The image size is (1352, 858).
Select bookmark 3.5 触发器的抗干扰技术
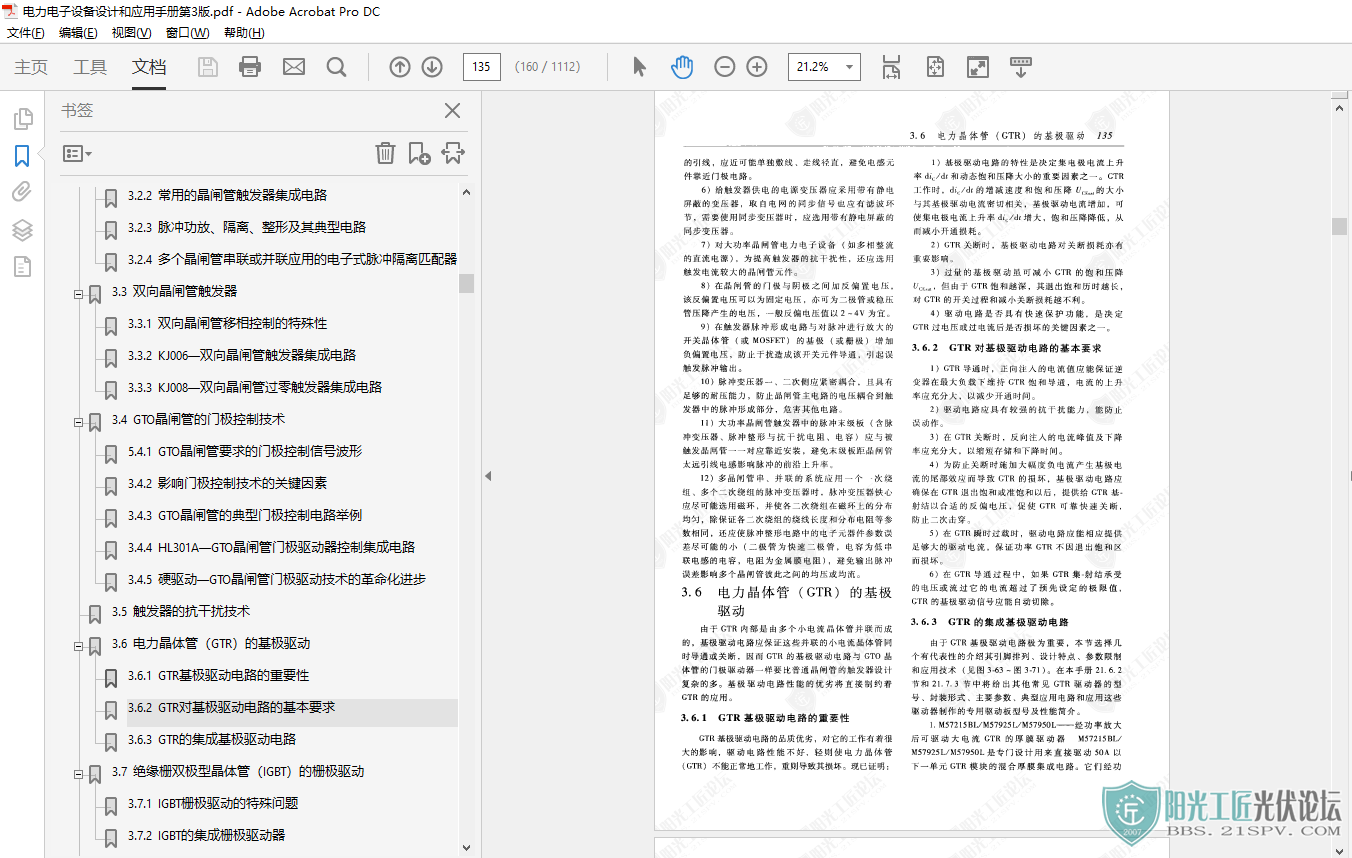[x=180, y=611]
